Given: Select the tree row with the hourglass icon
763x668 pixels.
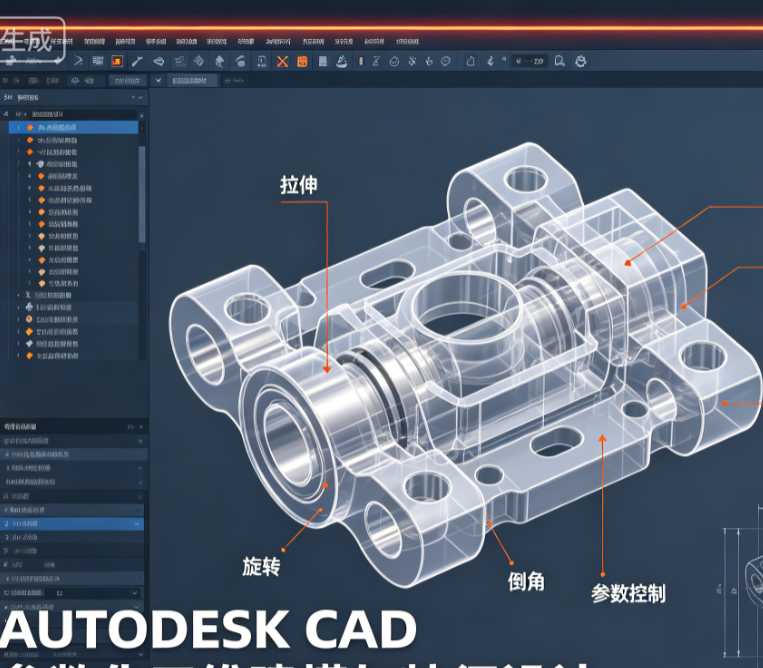Looking at the screenshot, I should pos(78,295).
